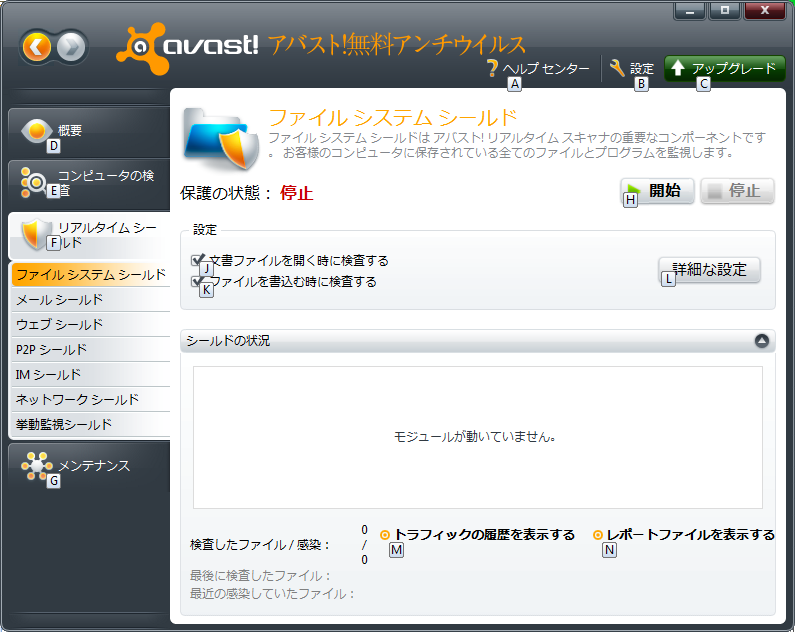Click the orange back navigation arrow

[x=37, y=48]
